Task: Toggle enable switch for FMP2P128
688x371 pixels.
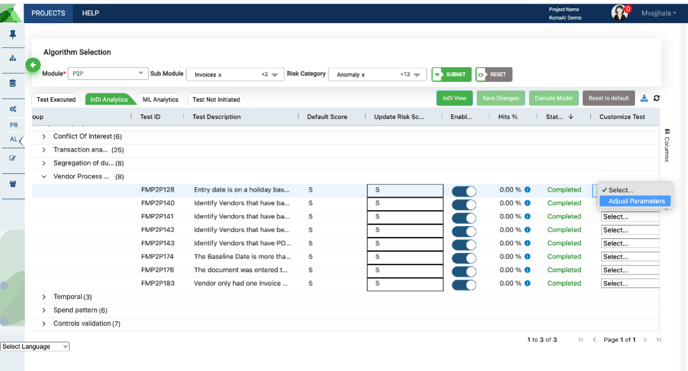Action: 464,191
